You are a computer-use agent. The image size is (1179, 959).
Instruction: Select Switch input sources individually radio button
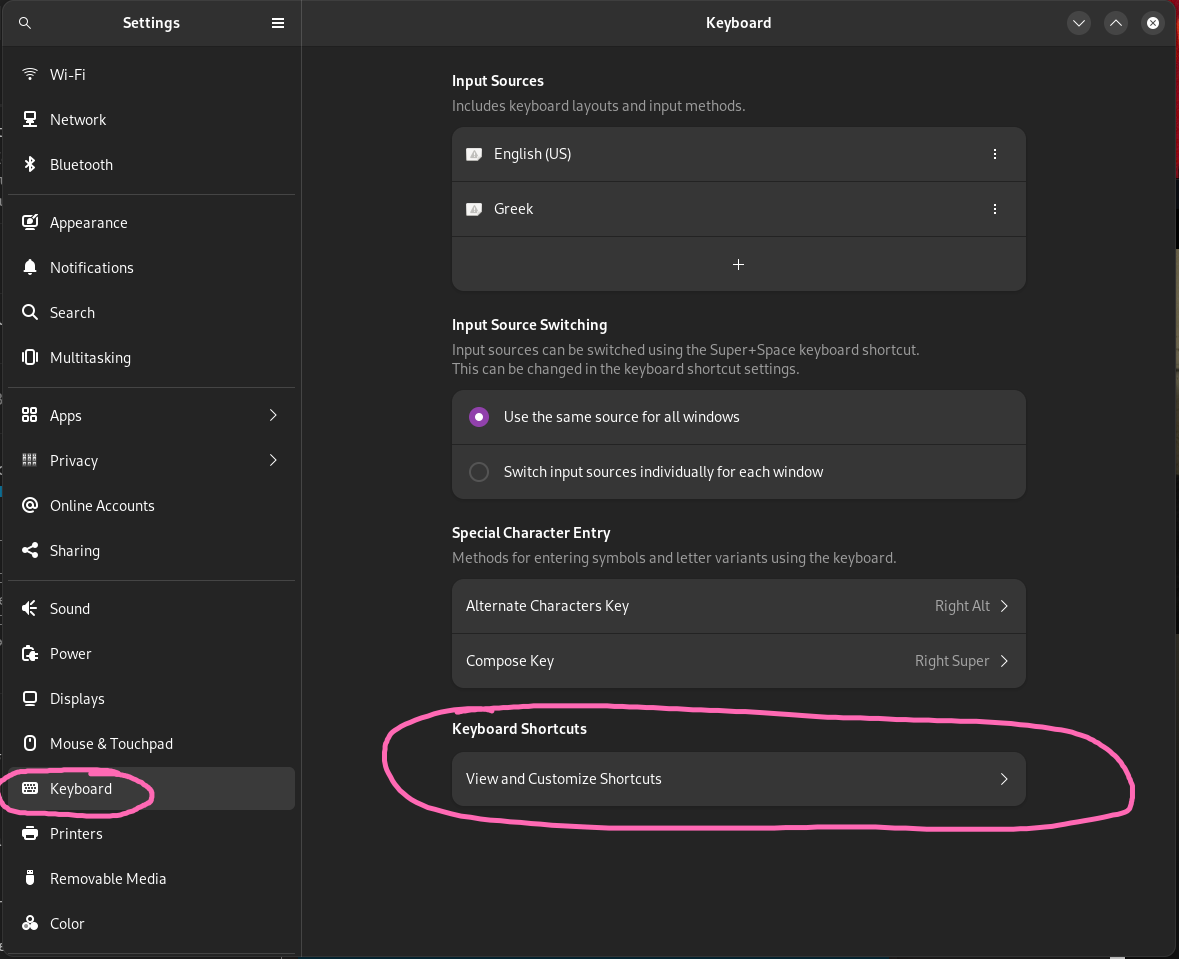[x=479, y=472]
